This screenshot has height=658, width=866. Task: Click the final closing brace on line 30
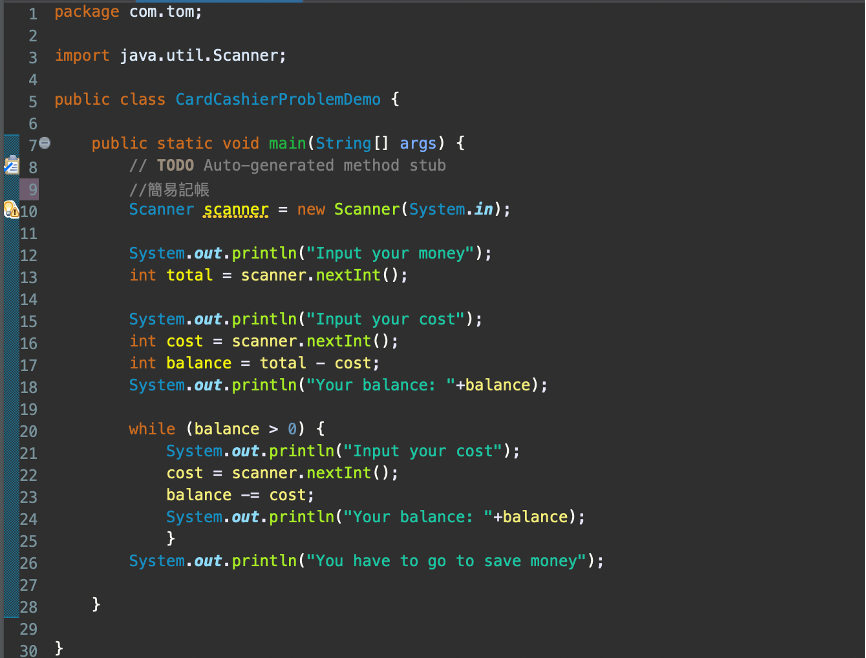coord(59,648)
